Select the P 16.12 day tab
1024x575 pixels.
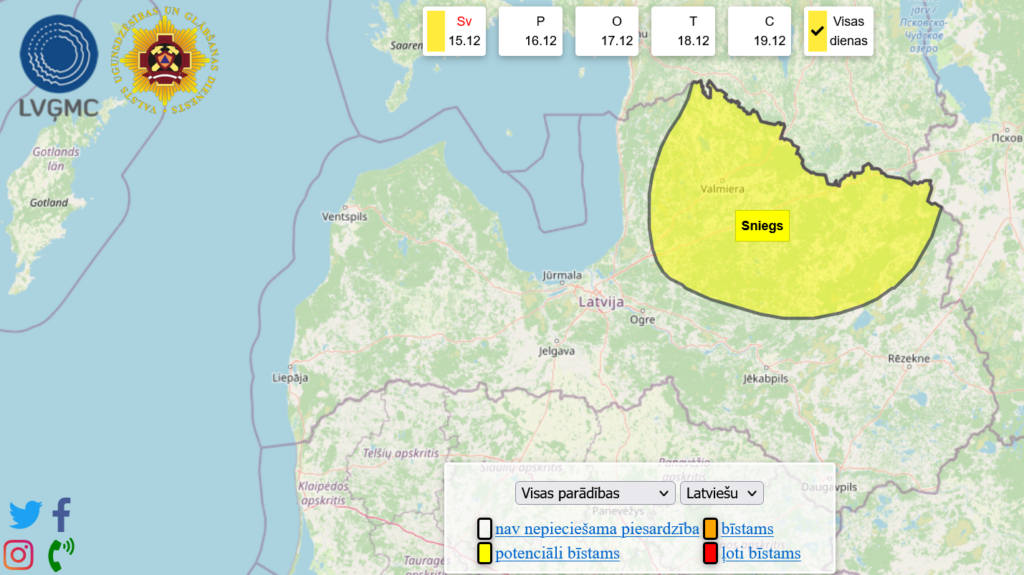pos(532,31)
